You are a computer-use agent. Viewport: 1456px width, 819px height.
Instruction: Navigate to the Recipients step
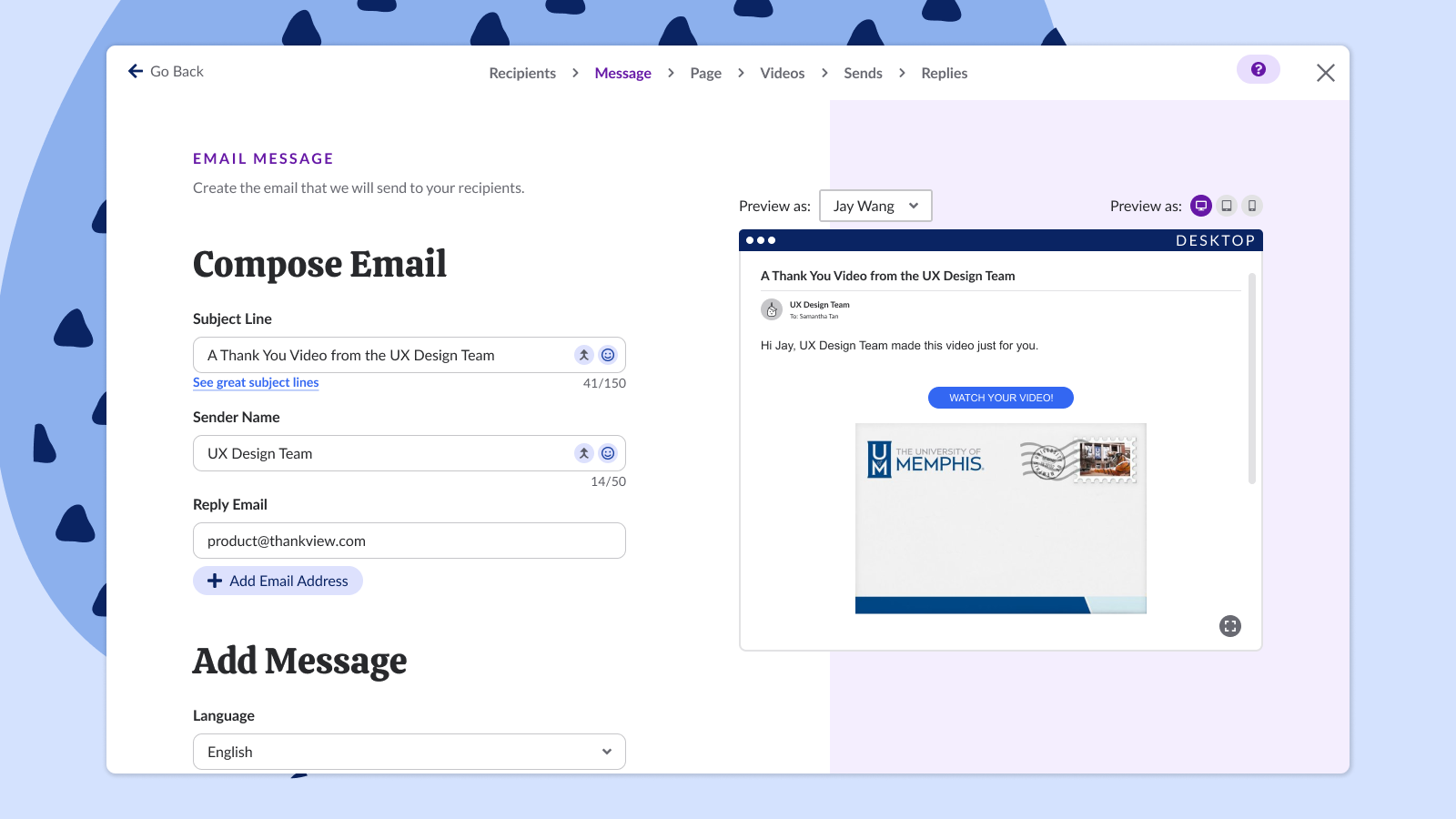pyautogui.click(x=521, y=73)
